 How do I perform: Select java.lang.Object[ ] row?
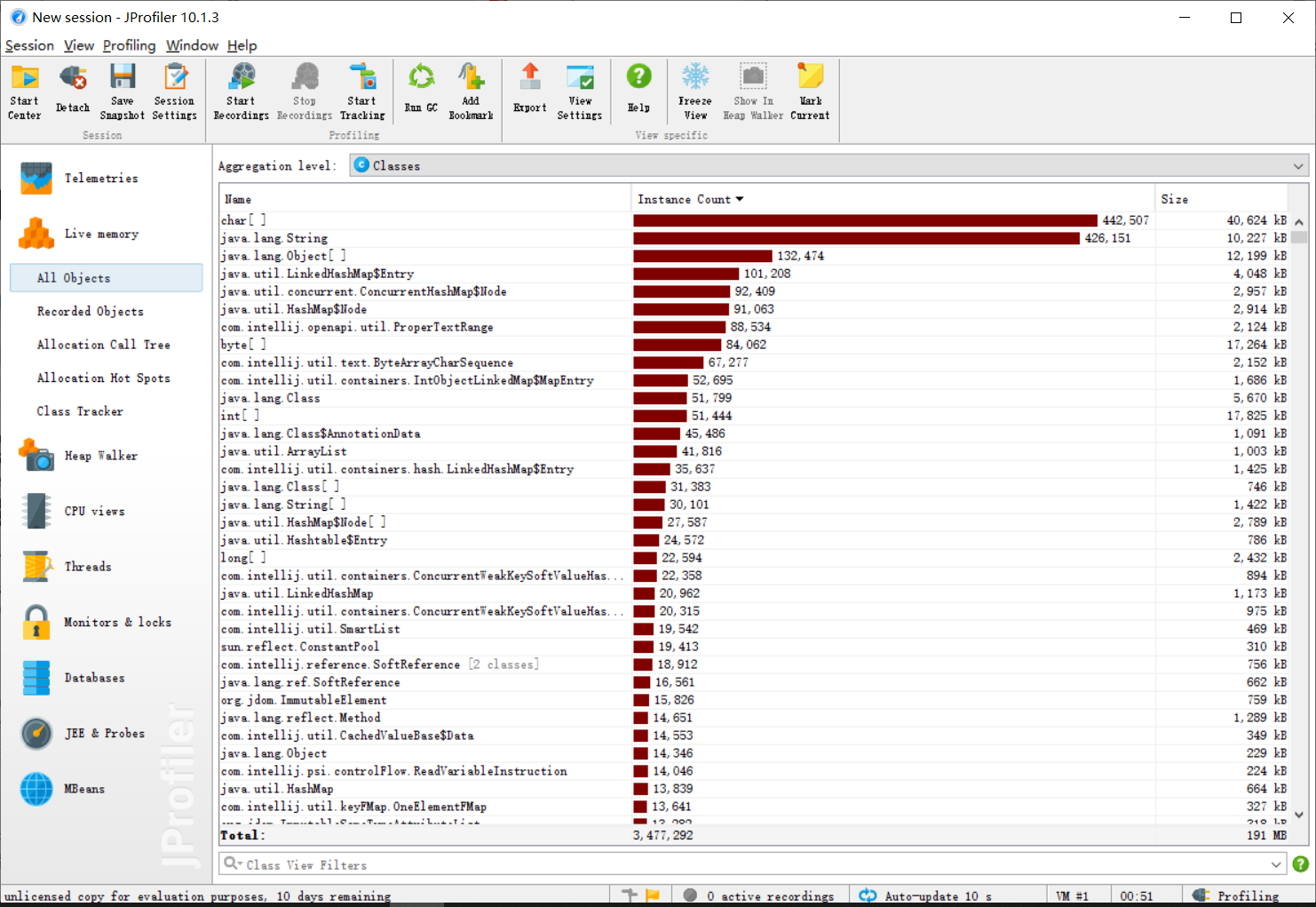click(755, 256)
